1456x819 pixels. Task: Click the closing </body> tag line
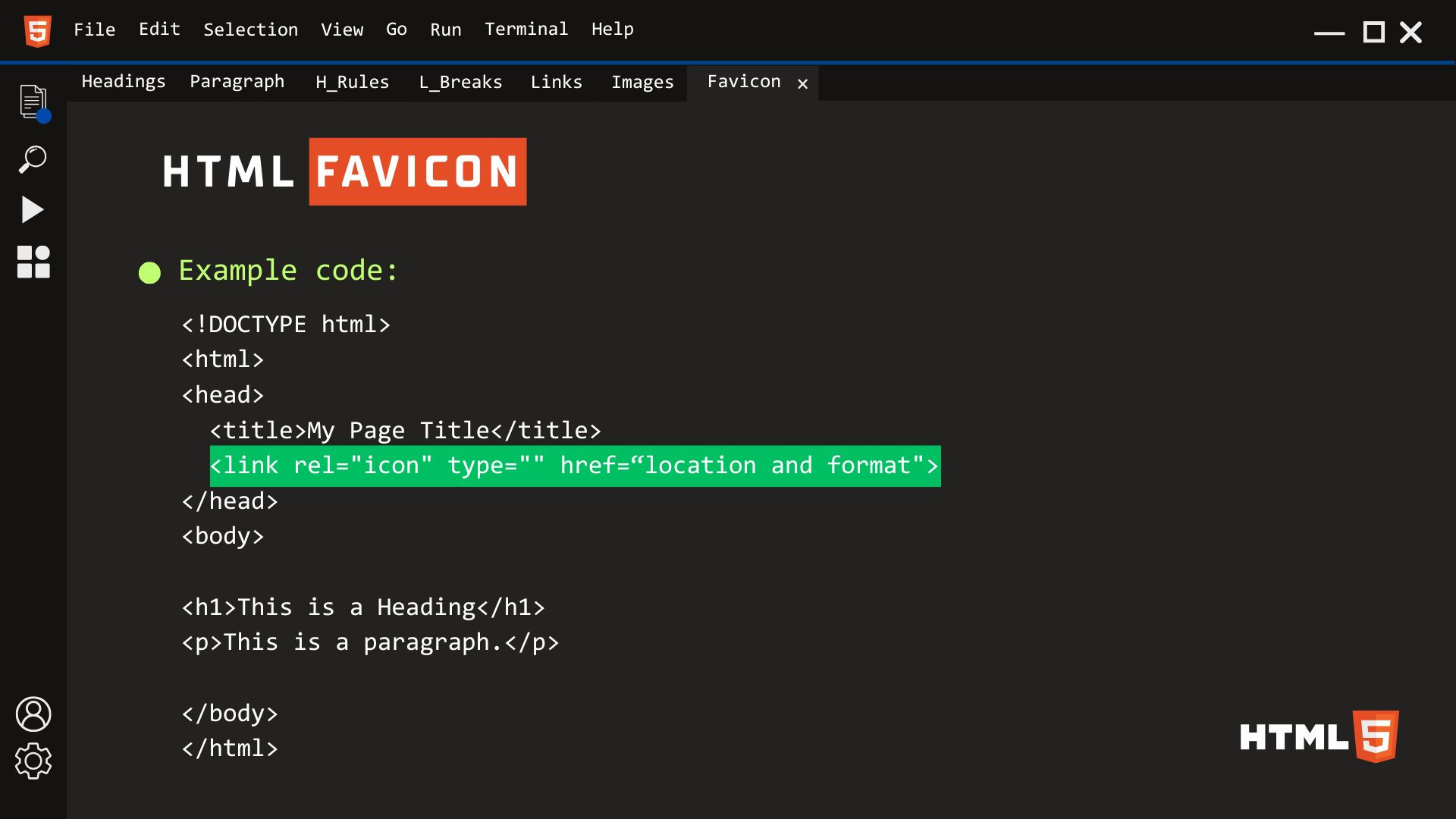230,714
